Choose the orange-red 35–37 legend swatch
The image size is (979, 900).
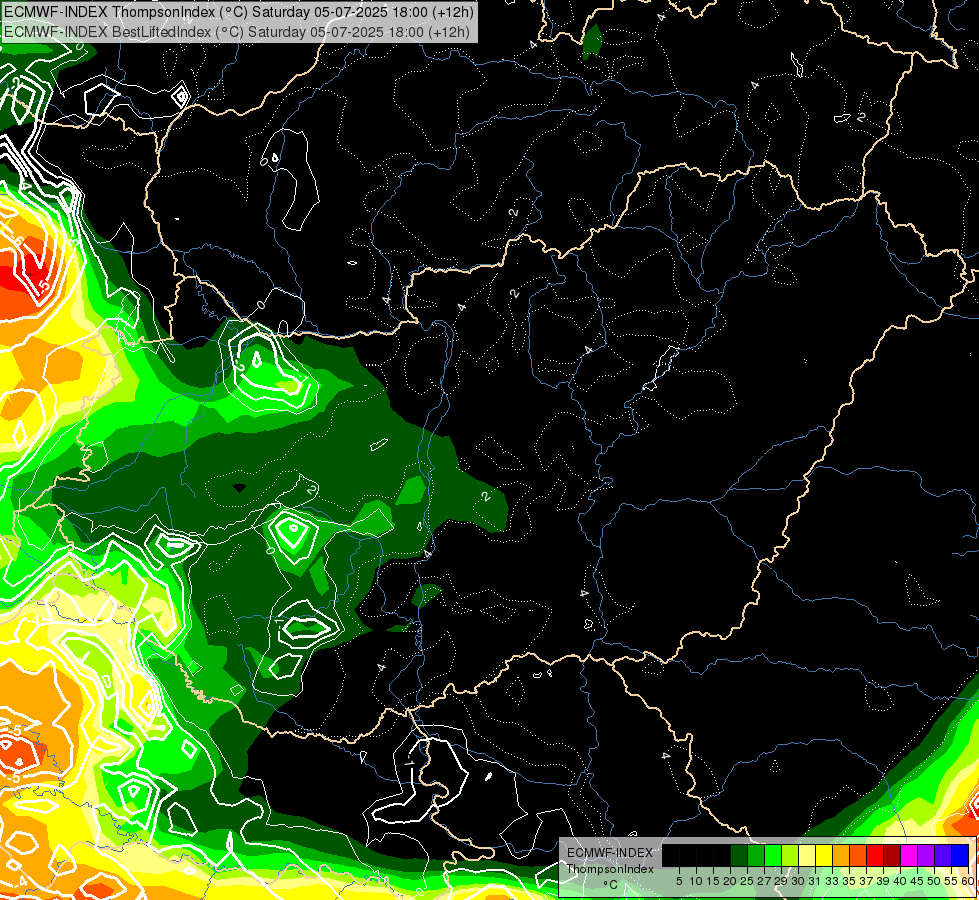pos(858,855)
